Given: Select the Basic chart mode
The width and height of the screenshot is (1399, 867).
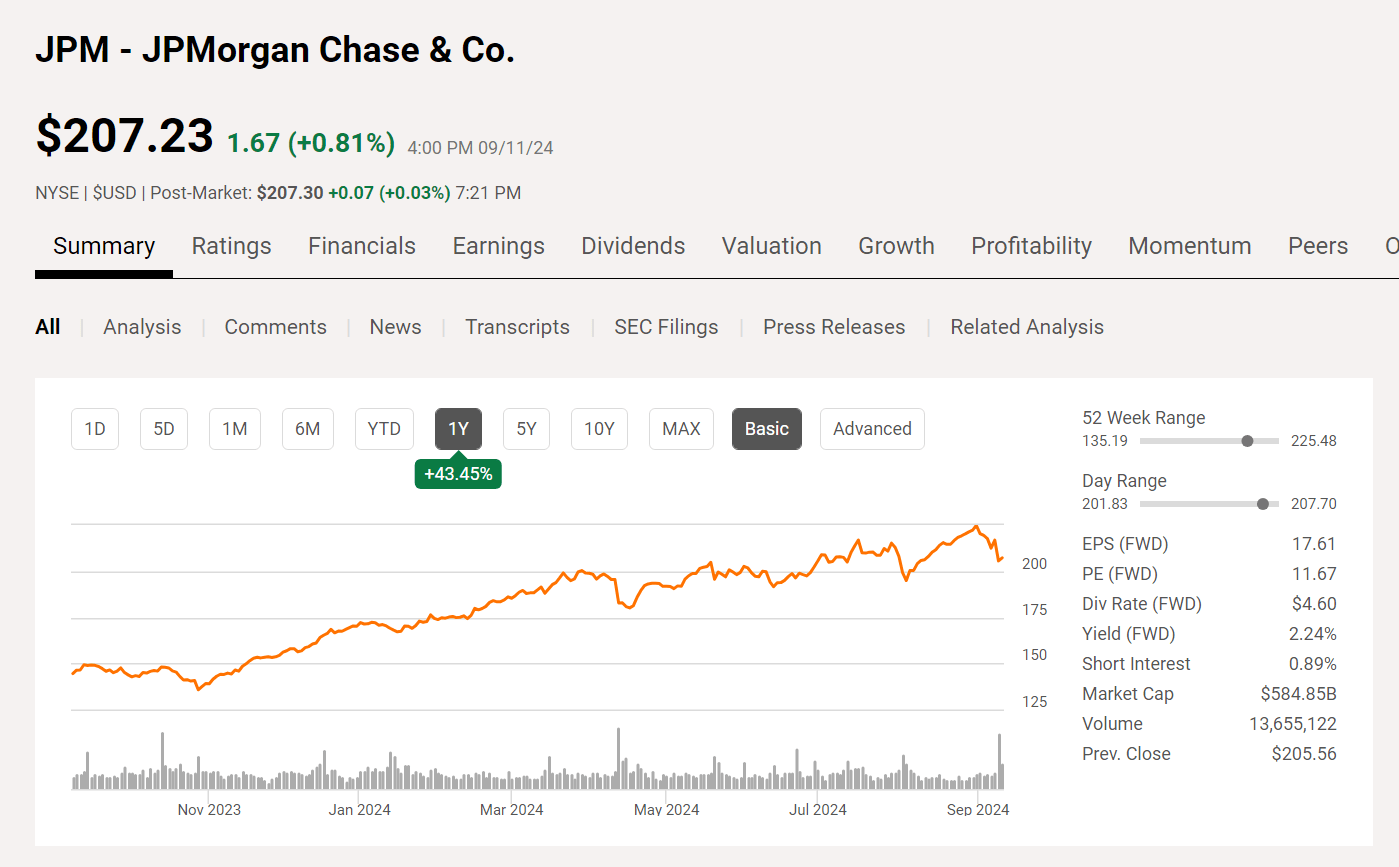Looking at the screenshot, I should click(767, 429).
